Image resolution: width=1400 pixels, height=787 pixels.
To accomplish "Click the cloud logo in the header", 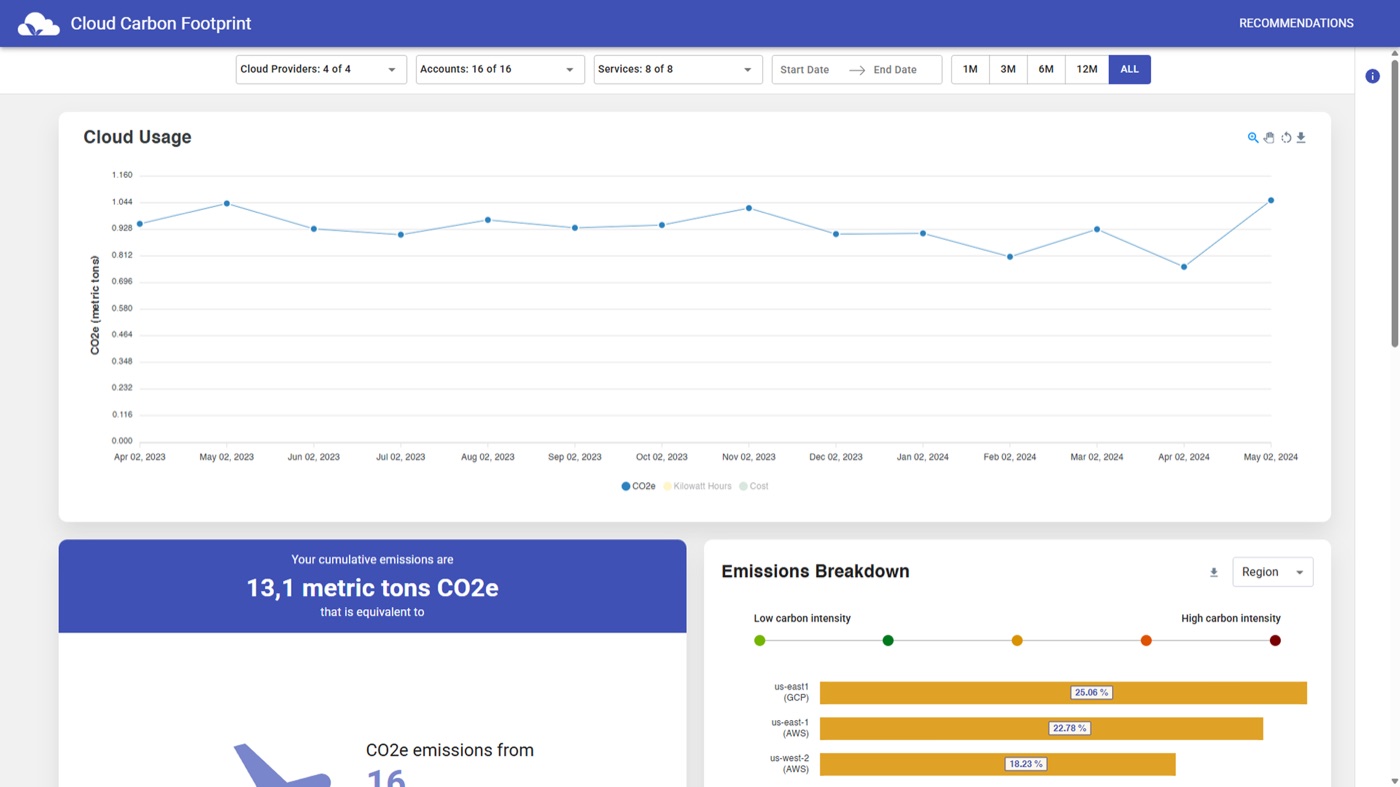I will coord(38,23).
